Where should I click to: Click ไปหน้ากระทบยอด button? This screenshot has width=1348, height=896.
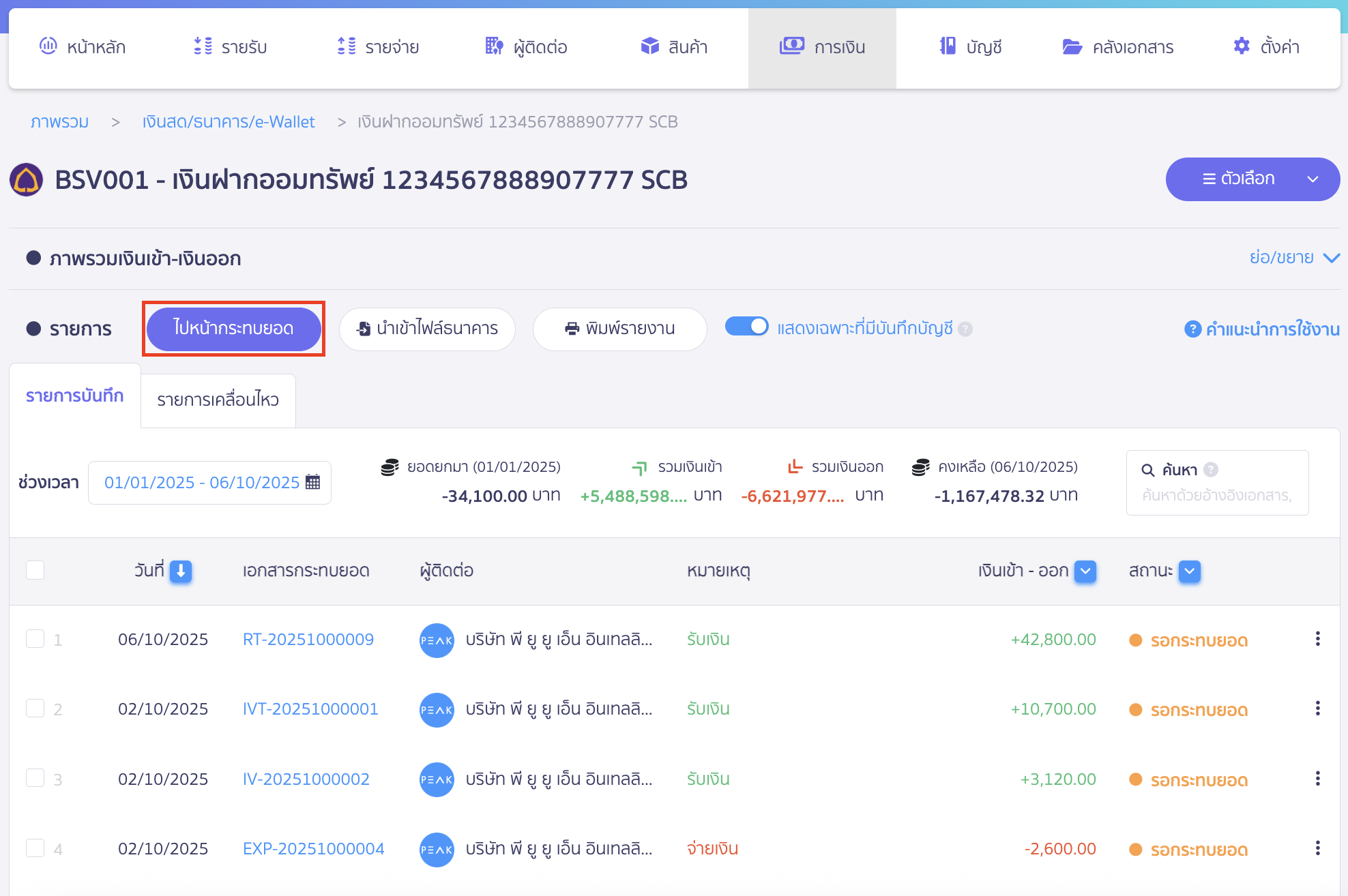[233, 328]
